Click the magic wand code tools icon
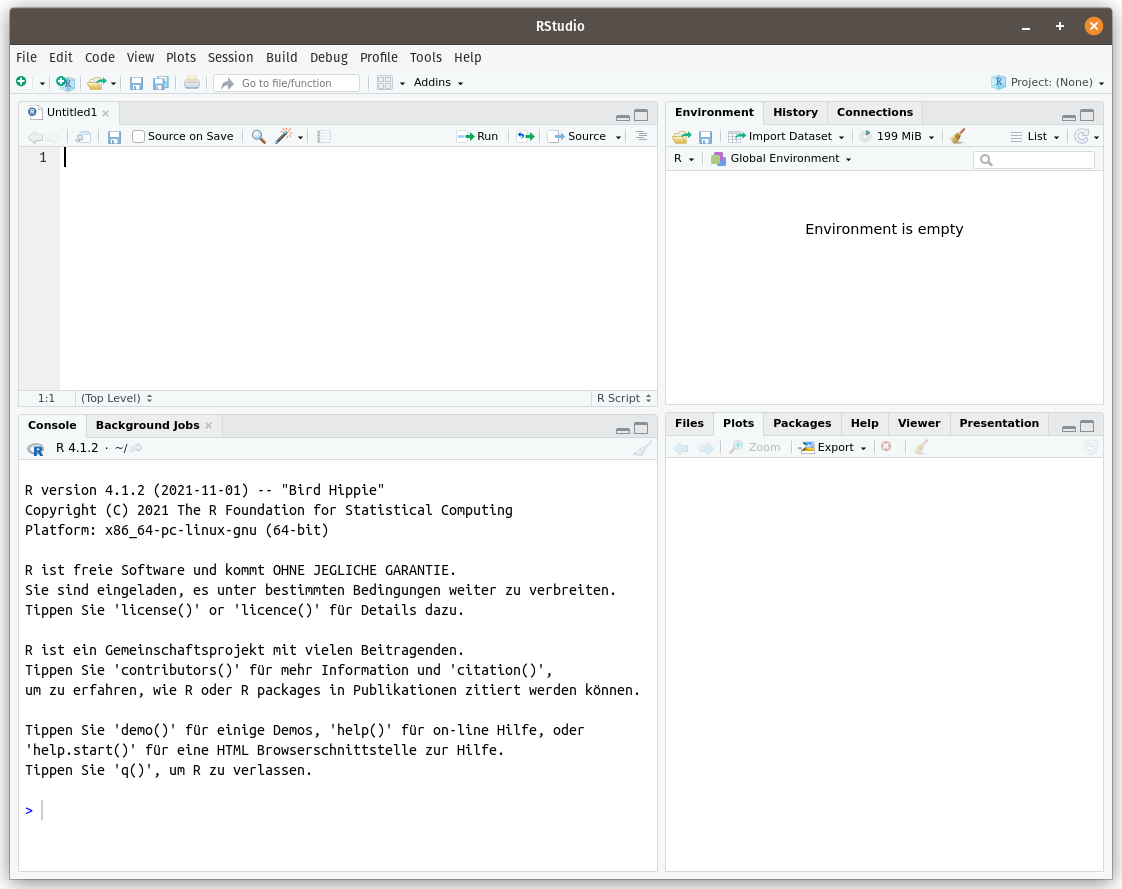The width and height of the screenshot is (1122, 889). pyautogui.click(x=284, y=137)
